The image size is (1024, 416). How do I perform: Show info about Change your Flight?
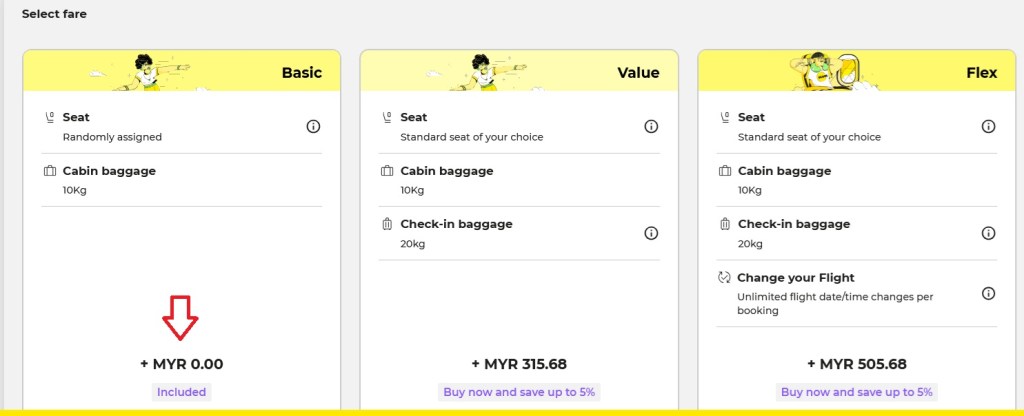988,293
